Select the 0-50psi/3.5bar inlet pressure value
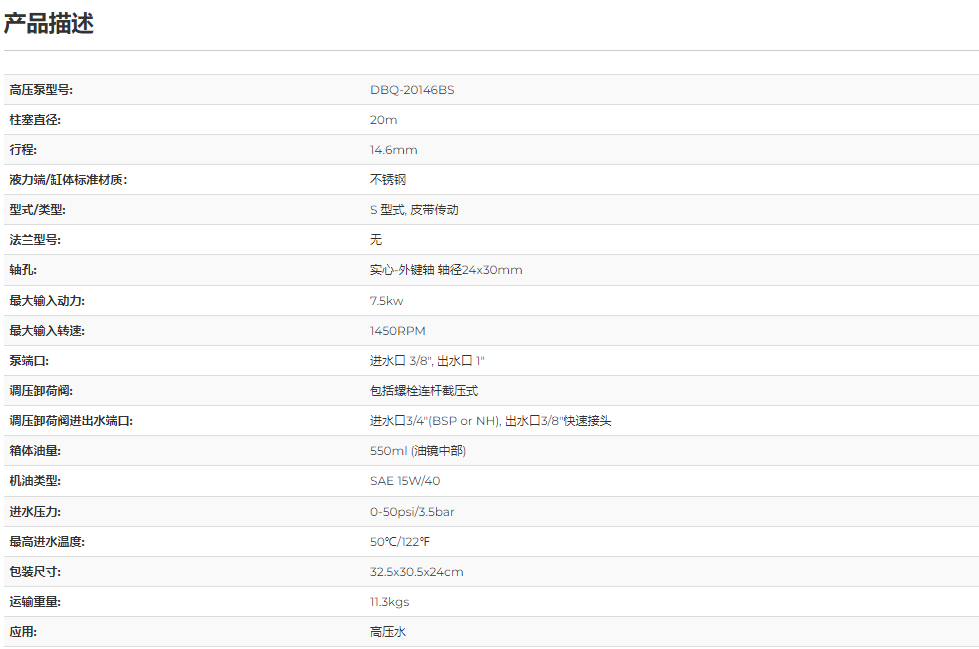The image size is (979, 649). tap(412, 512)
